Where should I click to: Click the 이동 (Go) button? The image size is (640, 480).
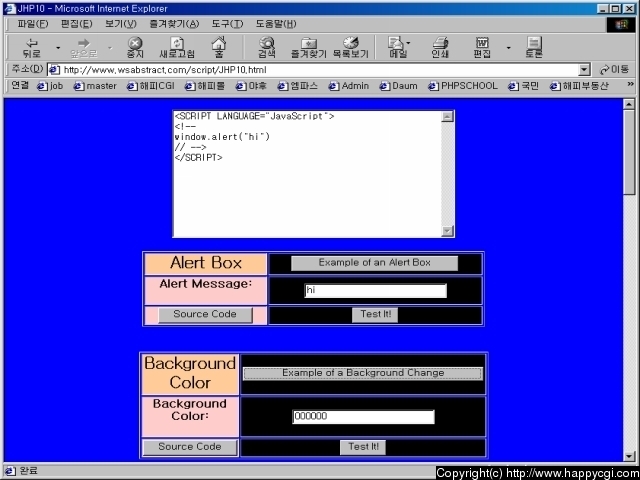[614, 70]
